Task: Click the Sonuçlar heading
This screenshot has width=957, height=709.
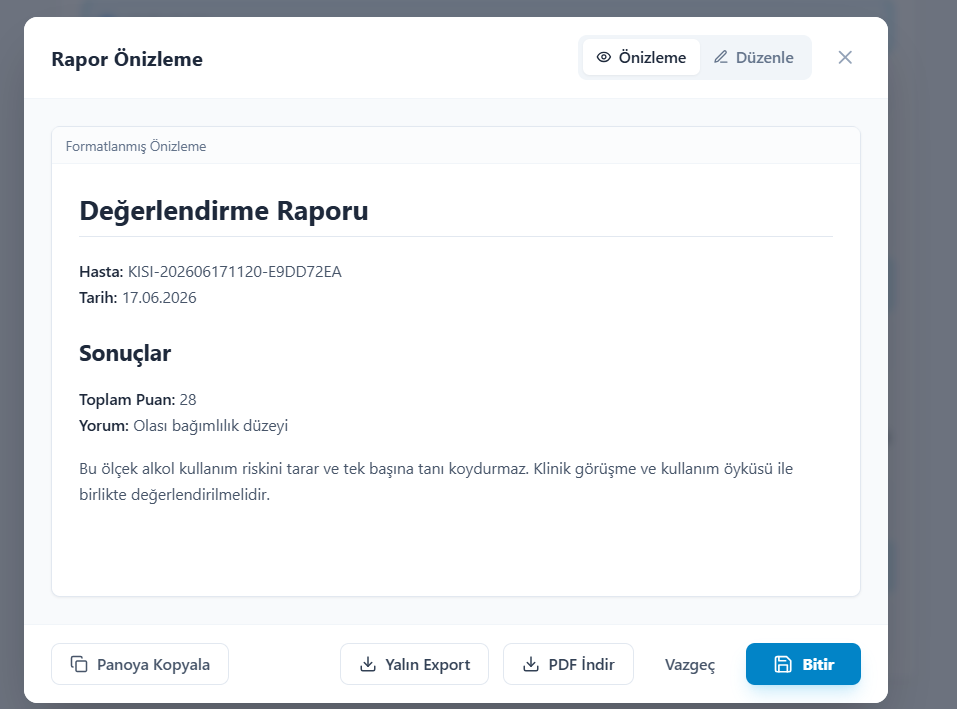Action: (125, 353)
